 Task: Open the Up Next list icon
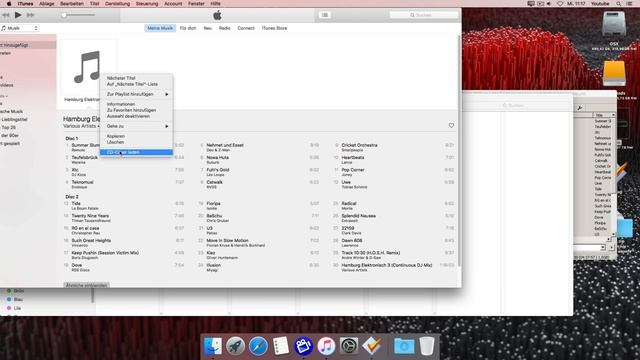click(324, 15)
